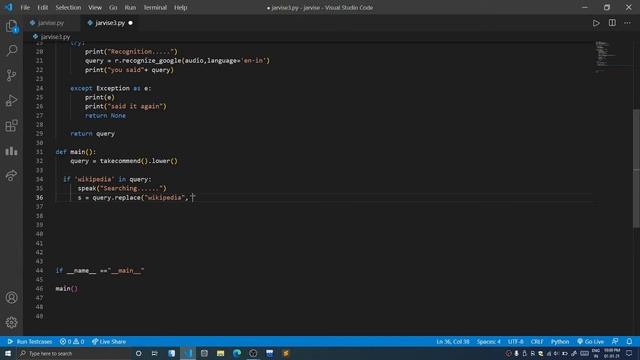Open the Search view in activity bar
The height and width of the screenshot is (360, 640).
11,50
